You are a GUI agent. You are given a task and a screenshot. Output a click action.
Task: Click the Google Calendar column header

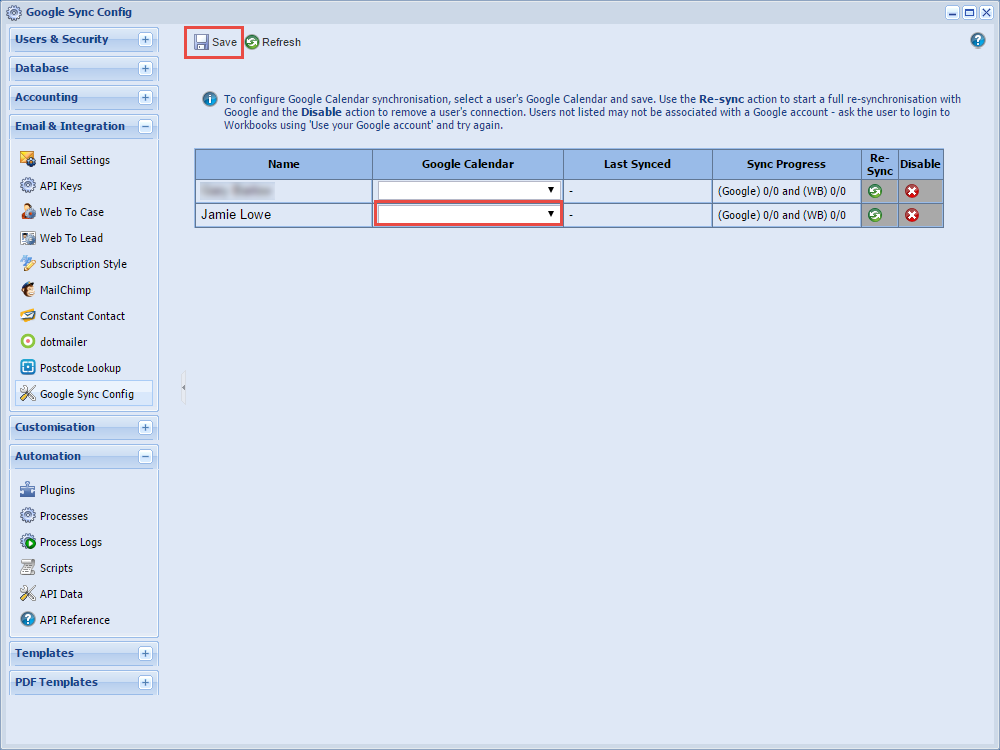click(468, 164)
